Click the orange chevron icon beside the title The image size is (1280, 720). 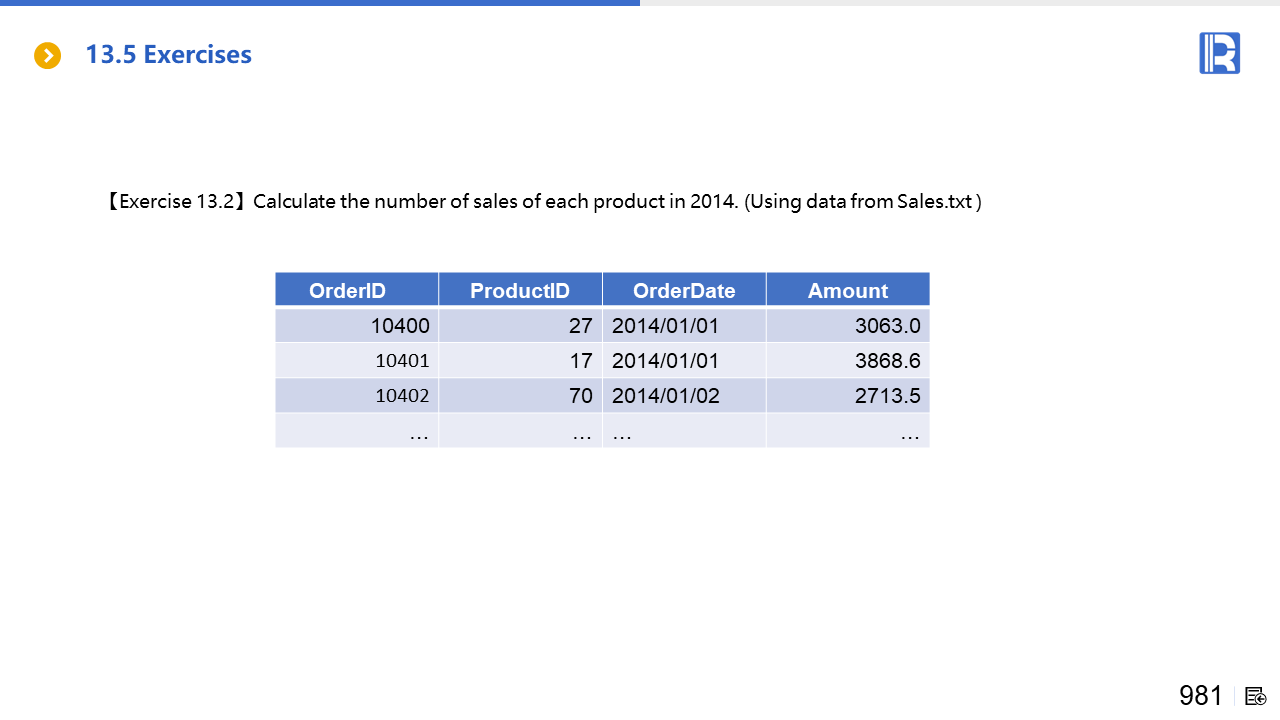(x=47, y=55)
